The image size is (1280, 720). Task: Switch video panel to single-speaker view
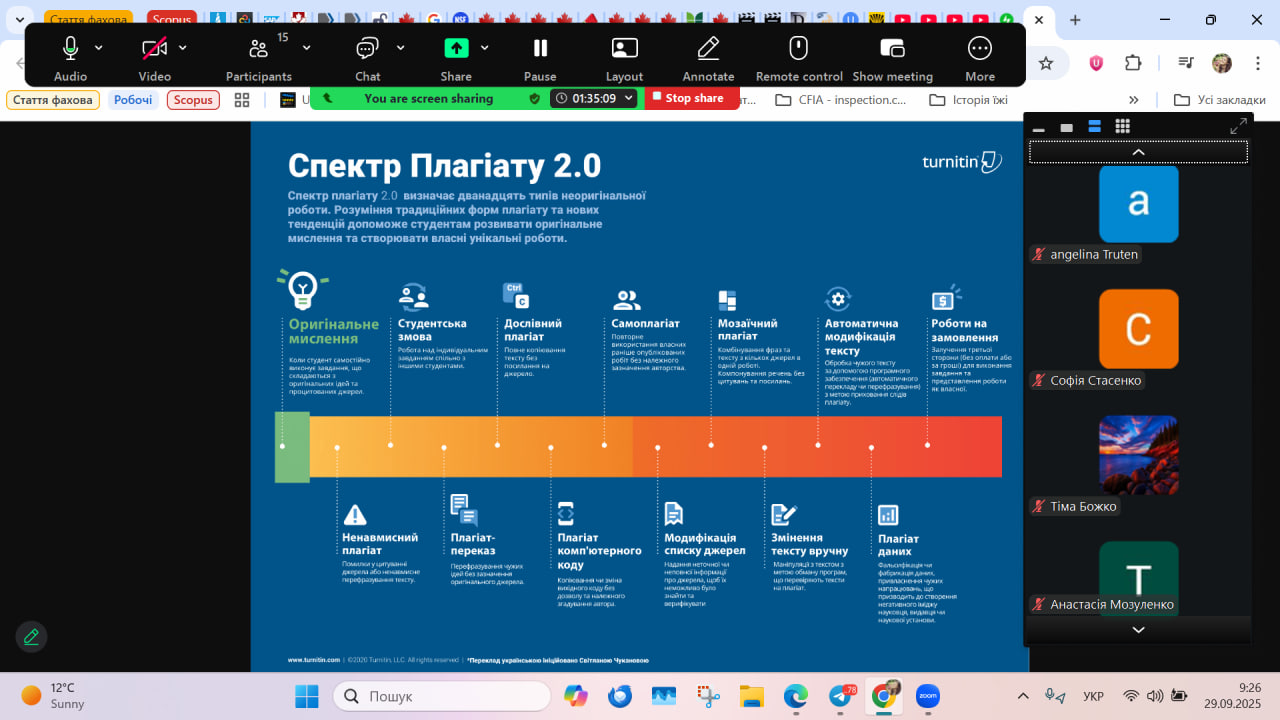[x=1067, y=127]
